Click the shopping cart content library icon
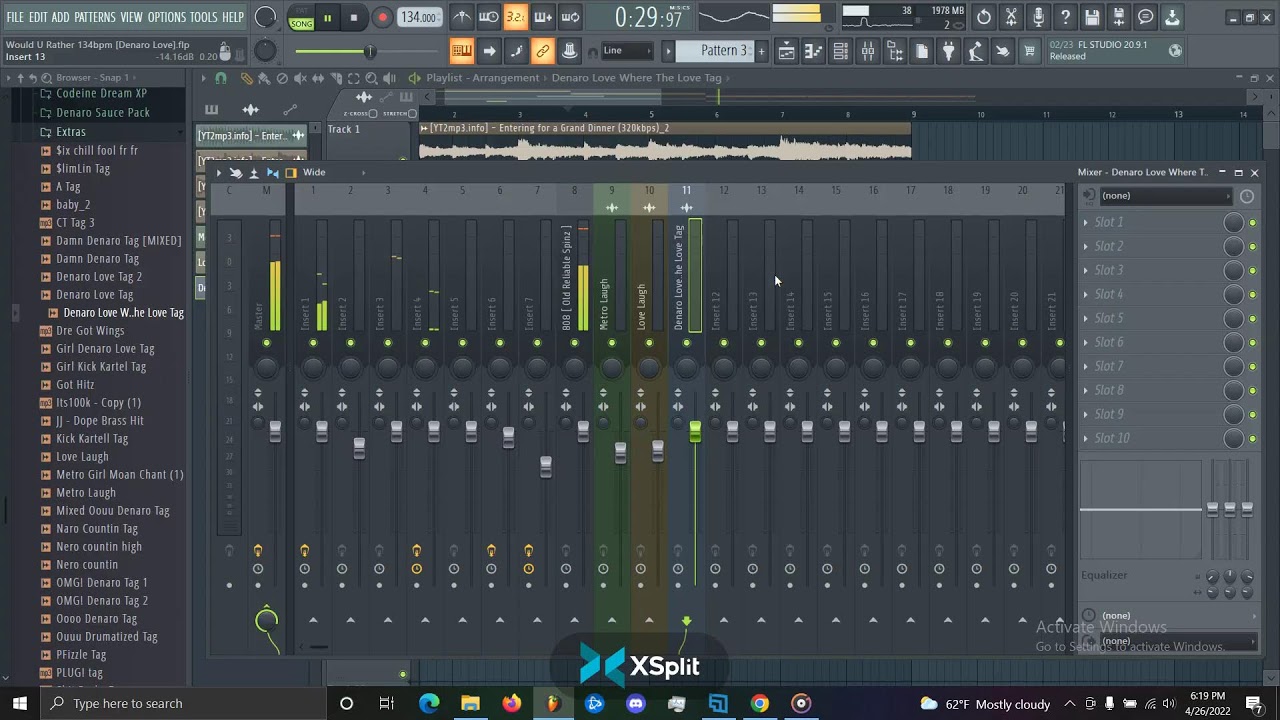The image size is (1280, 720). (1029, 51)
